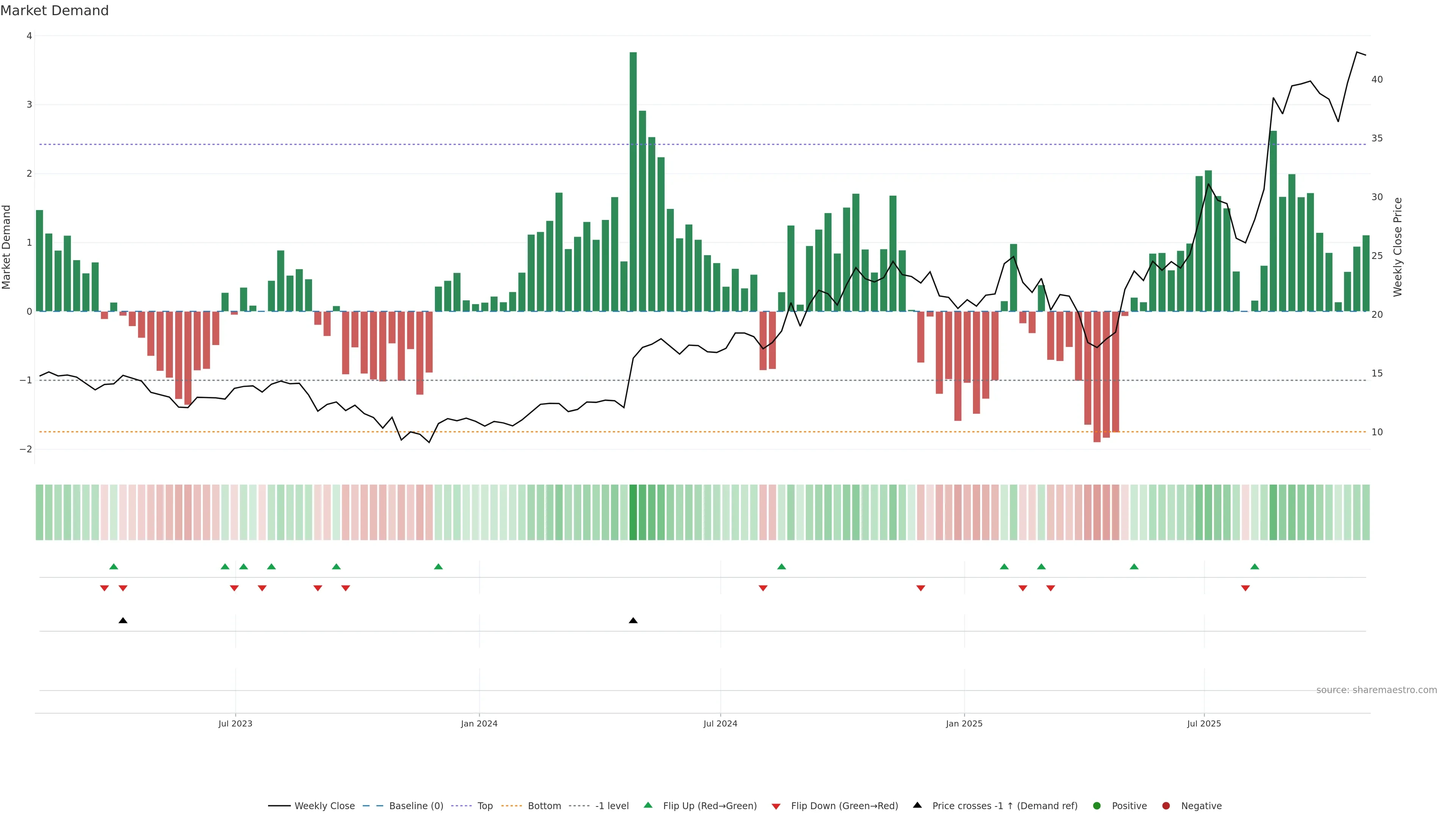1456x819 pixels.
Task: Click the Price crosses -1 black triangle legend
Action: pos(917,805)
